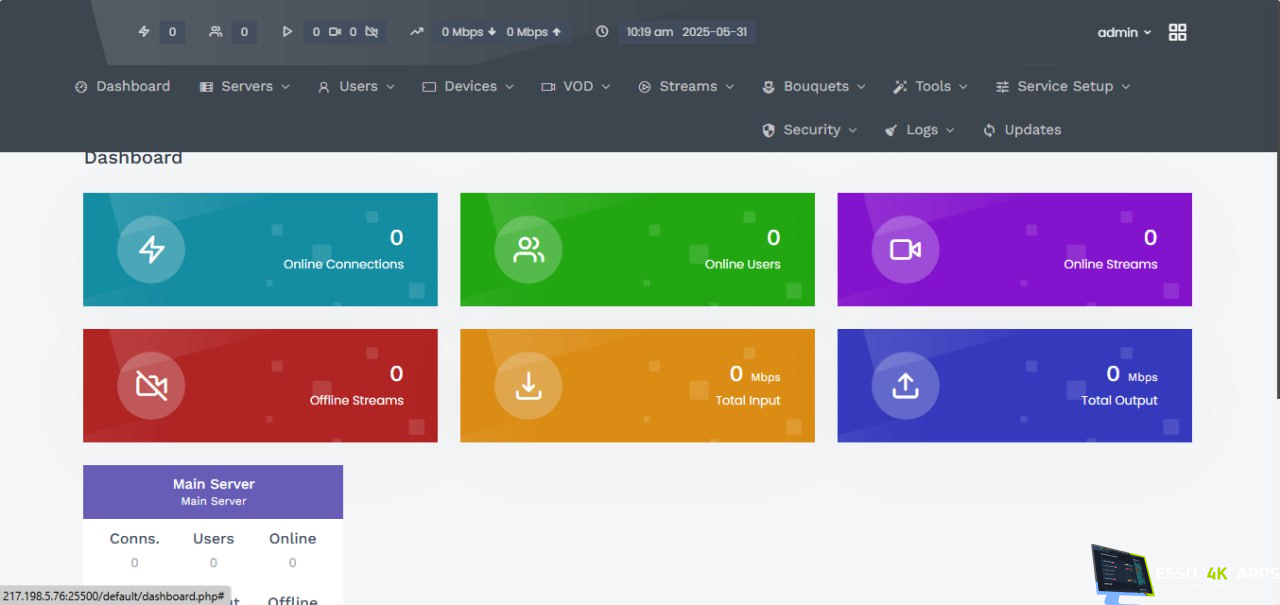Click the online users icon in top bar
Viewport: 1280px width, 605px height.
click(x=216, y=32)
